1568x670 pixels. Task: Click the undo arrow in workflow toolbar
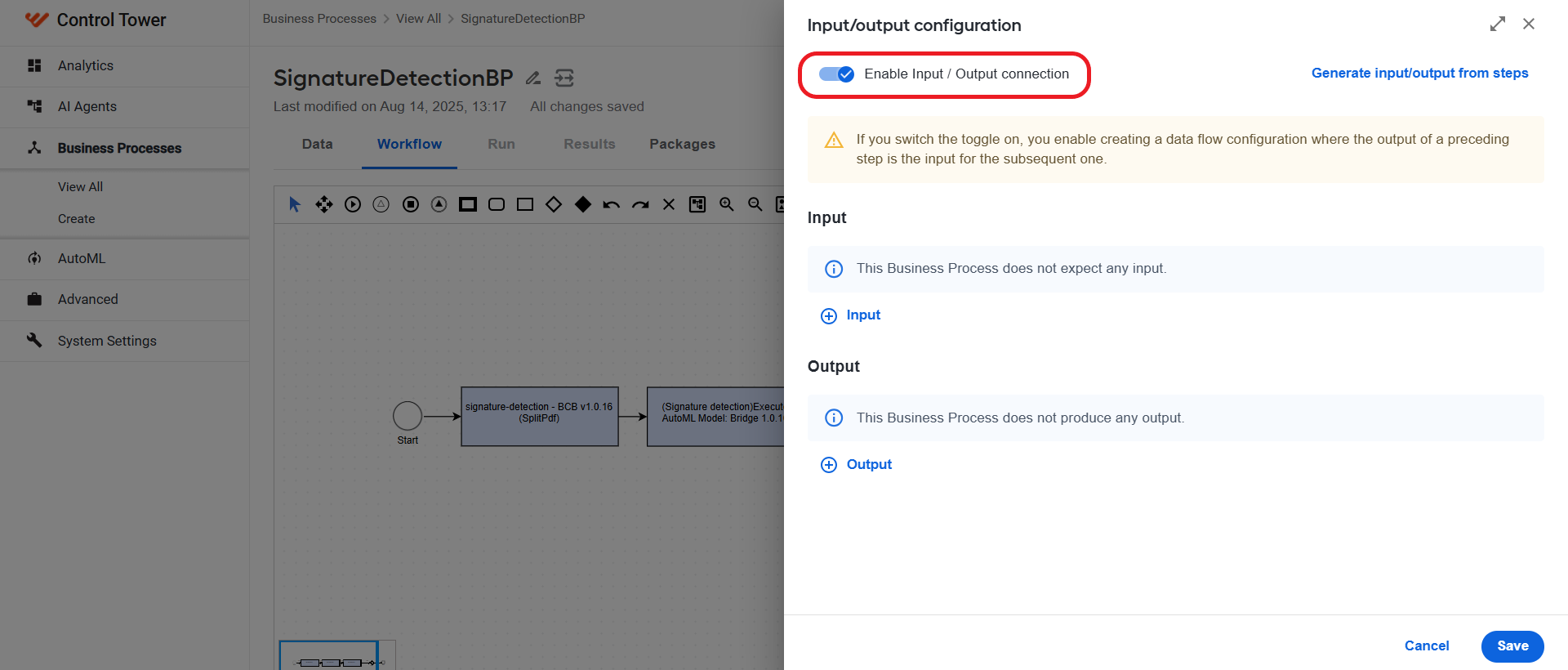(611, 204)
